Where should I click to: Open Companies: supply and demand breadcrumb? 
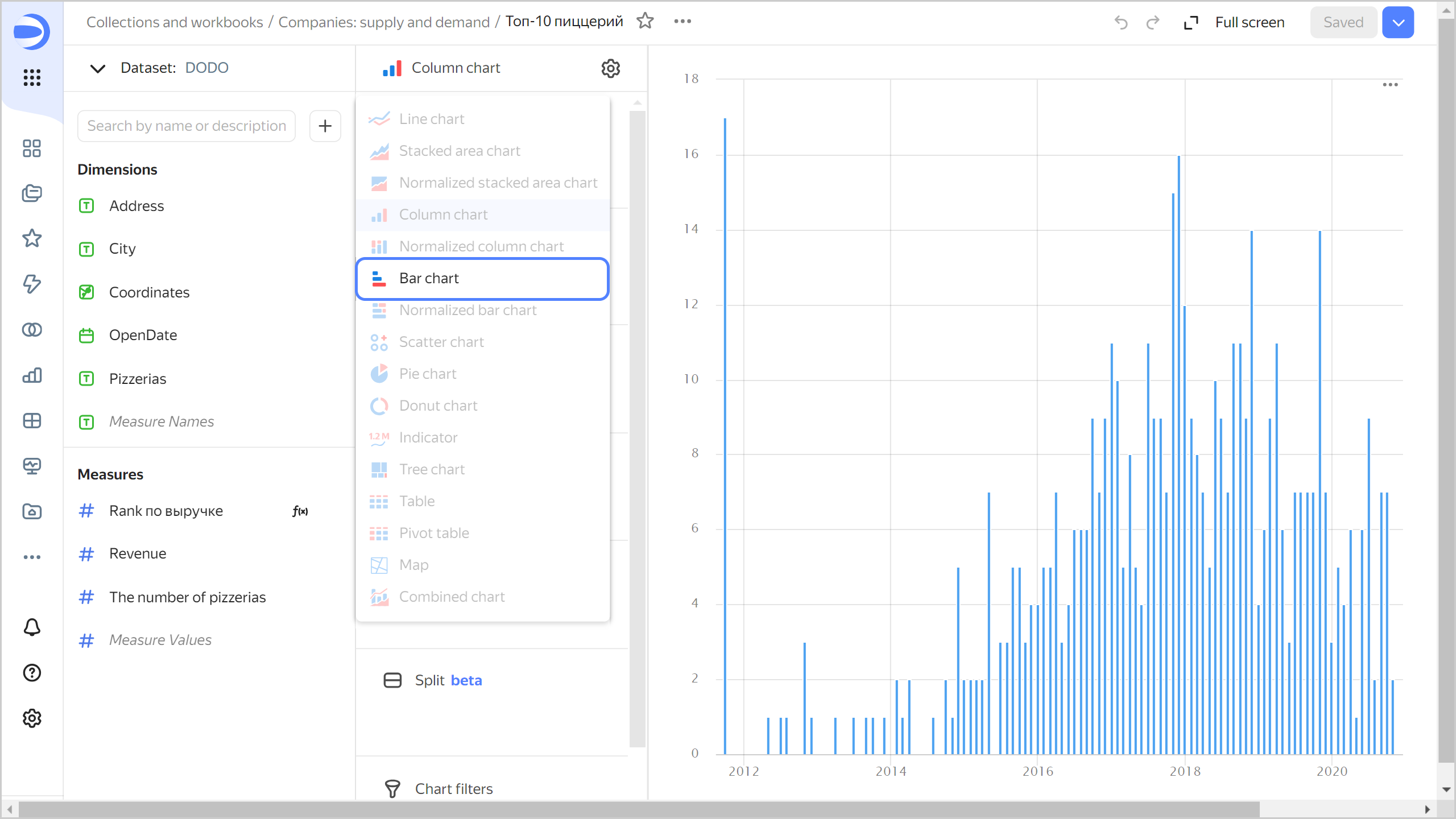coord(383,22)
